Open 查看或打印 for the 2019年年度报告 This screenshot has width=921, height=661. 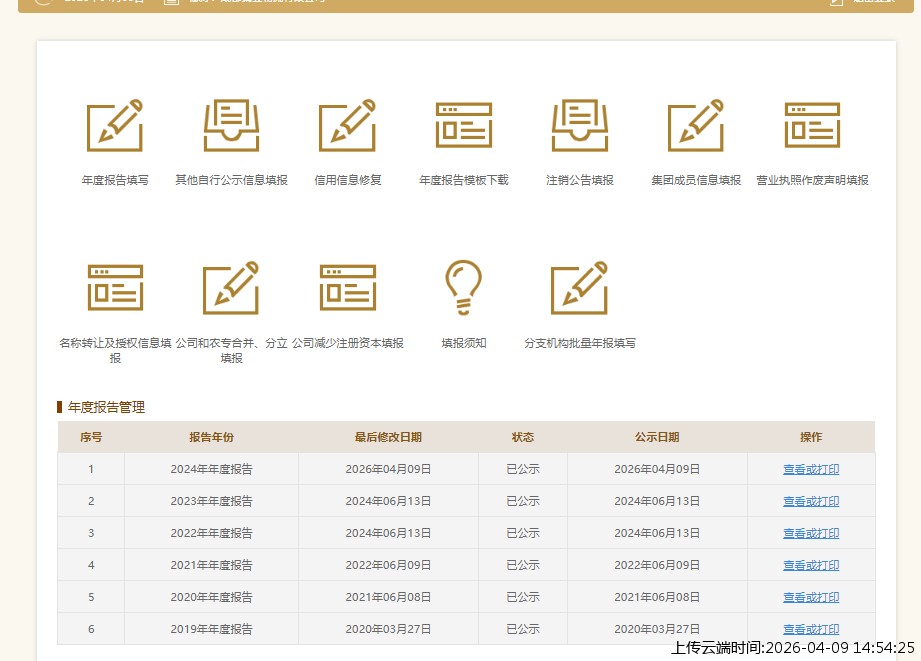(x=811, y=629)
